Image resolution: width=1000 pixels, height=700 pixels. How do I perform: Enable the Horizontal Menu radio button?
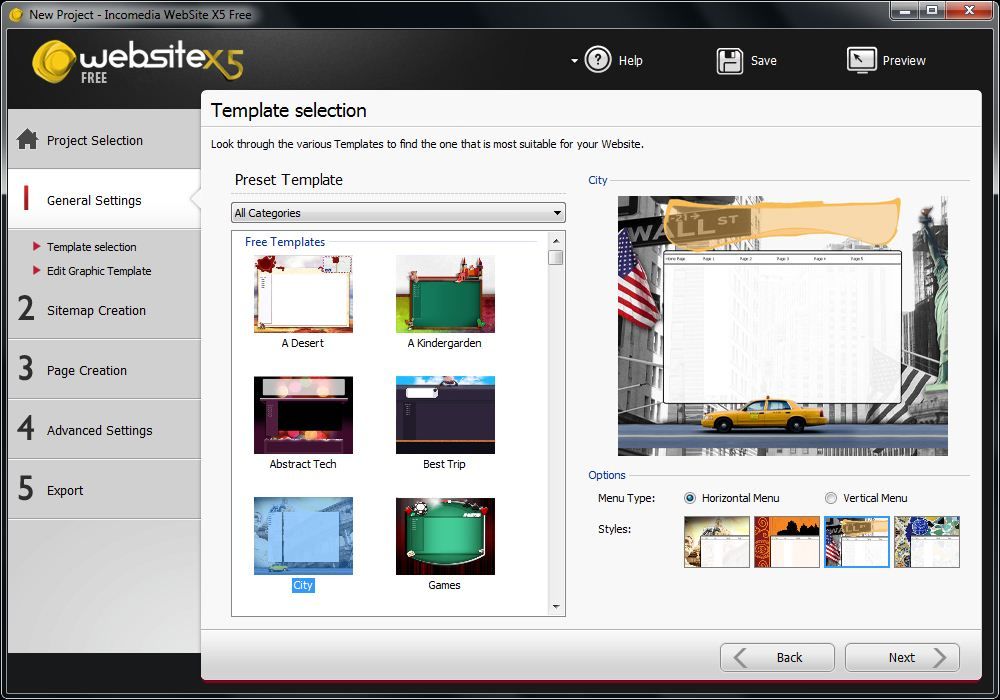pyautogui.click(x=690, y=498)
